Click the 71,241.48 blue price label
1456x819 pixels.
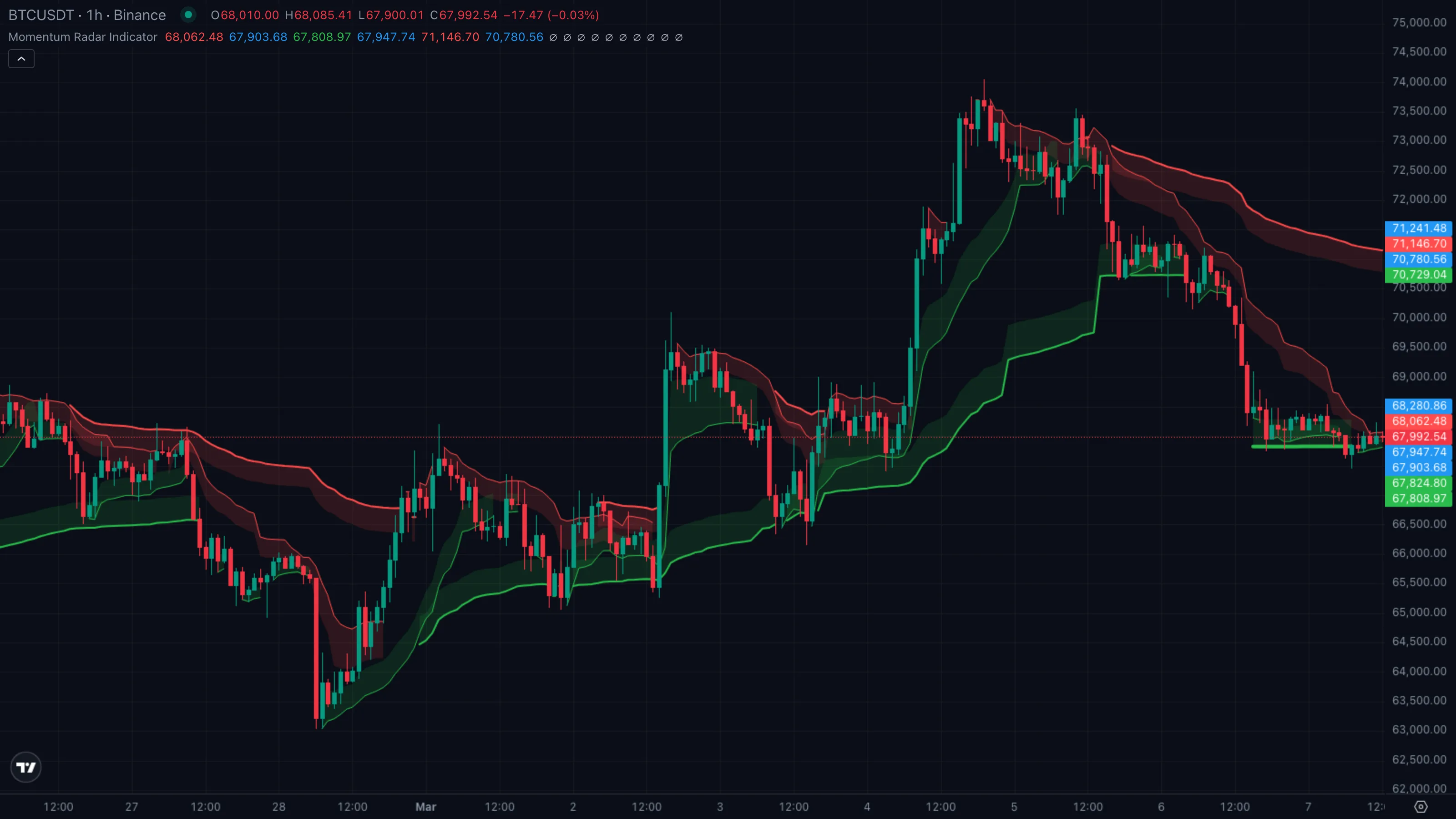1419,228
